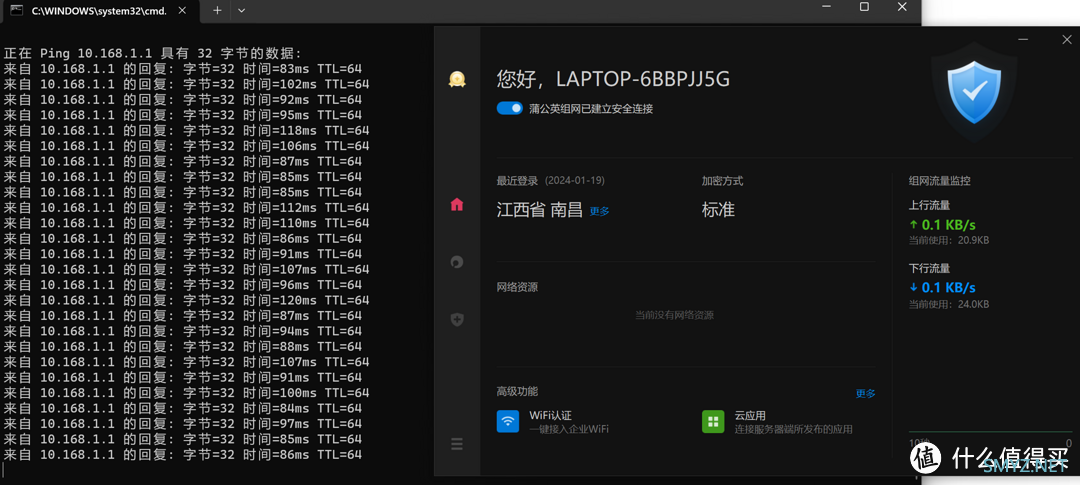Click the 标准 encryption value
The height and width of the screenshot is (485, 1080).
(718, 209)
